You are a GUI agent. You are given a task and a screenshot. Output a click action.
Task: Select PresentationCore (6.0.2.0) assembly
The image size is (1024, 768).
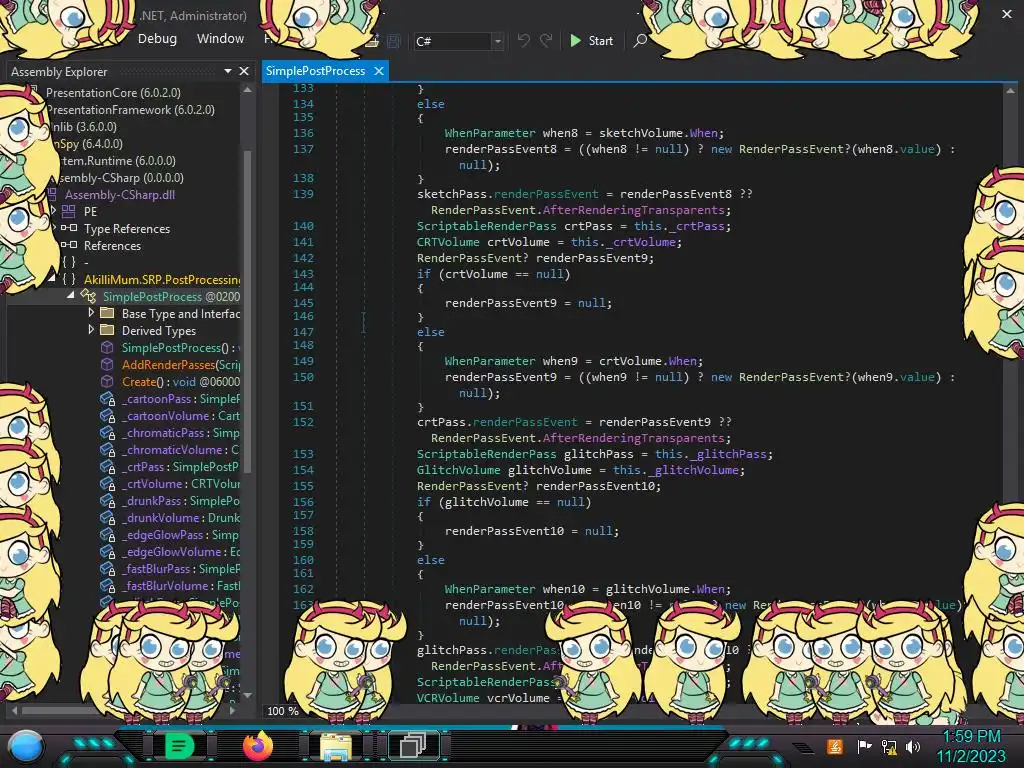point(113,93)
